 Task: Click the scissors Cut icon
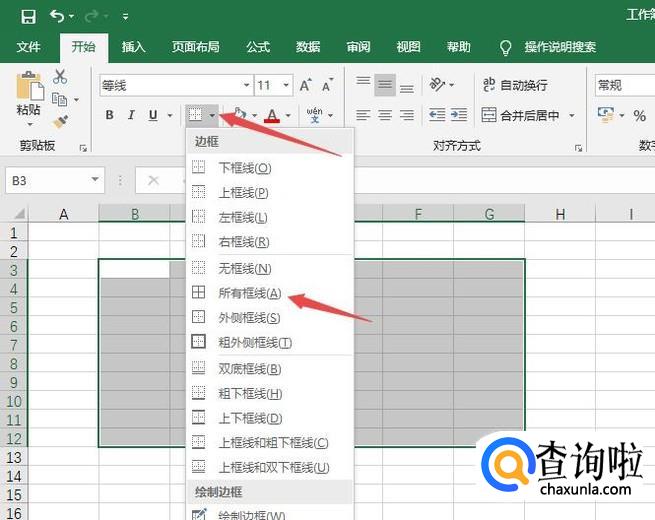60,77
